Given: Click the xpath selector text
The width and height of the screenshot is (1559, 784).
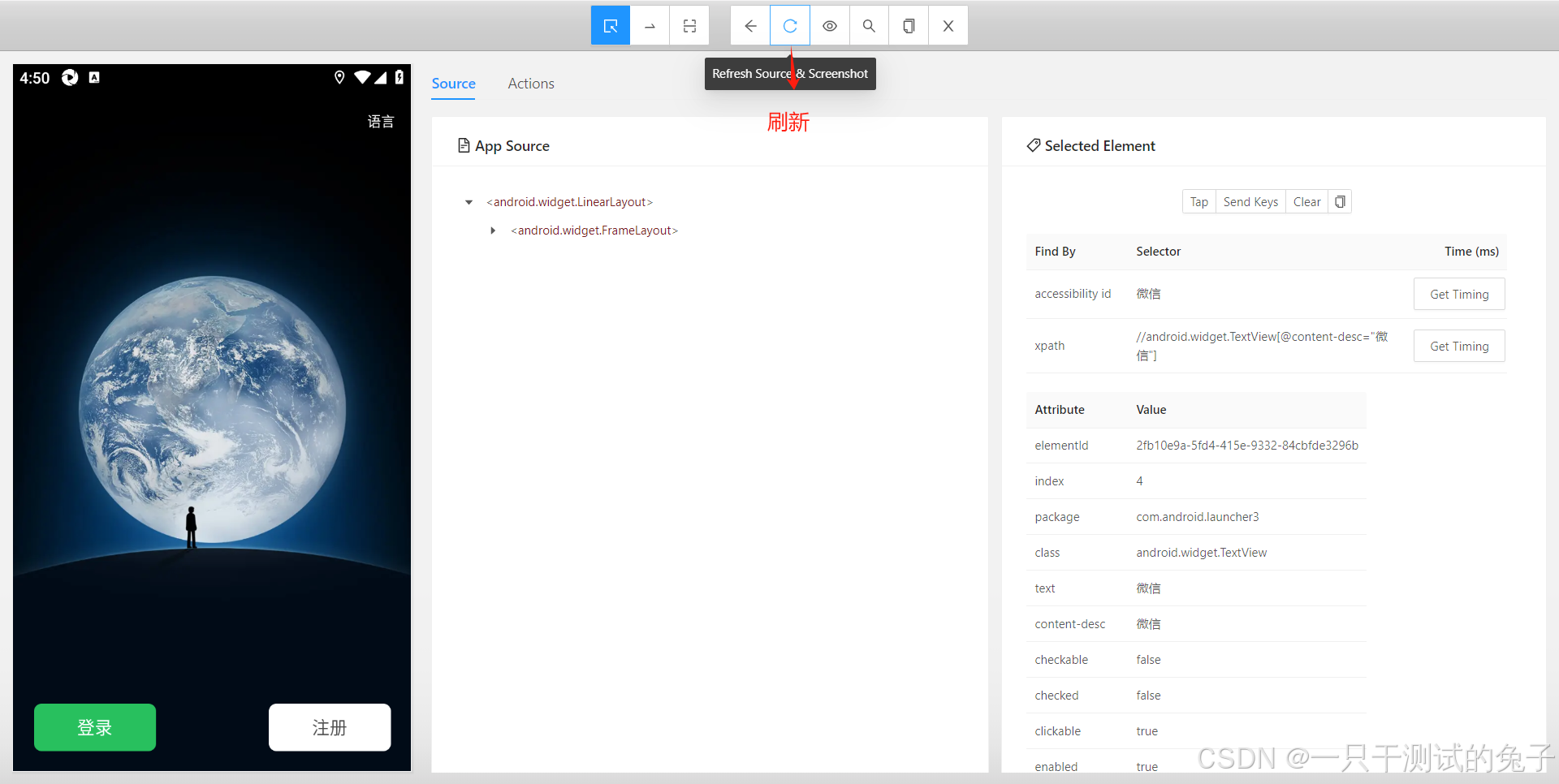Looking at the screenshot, I should click(1262, 346).
